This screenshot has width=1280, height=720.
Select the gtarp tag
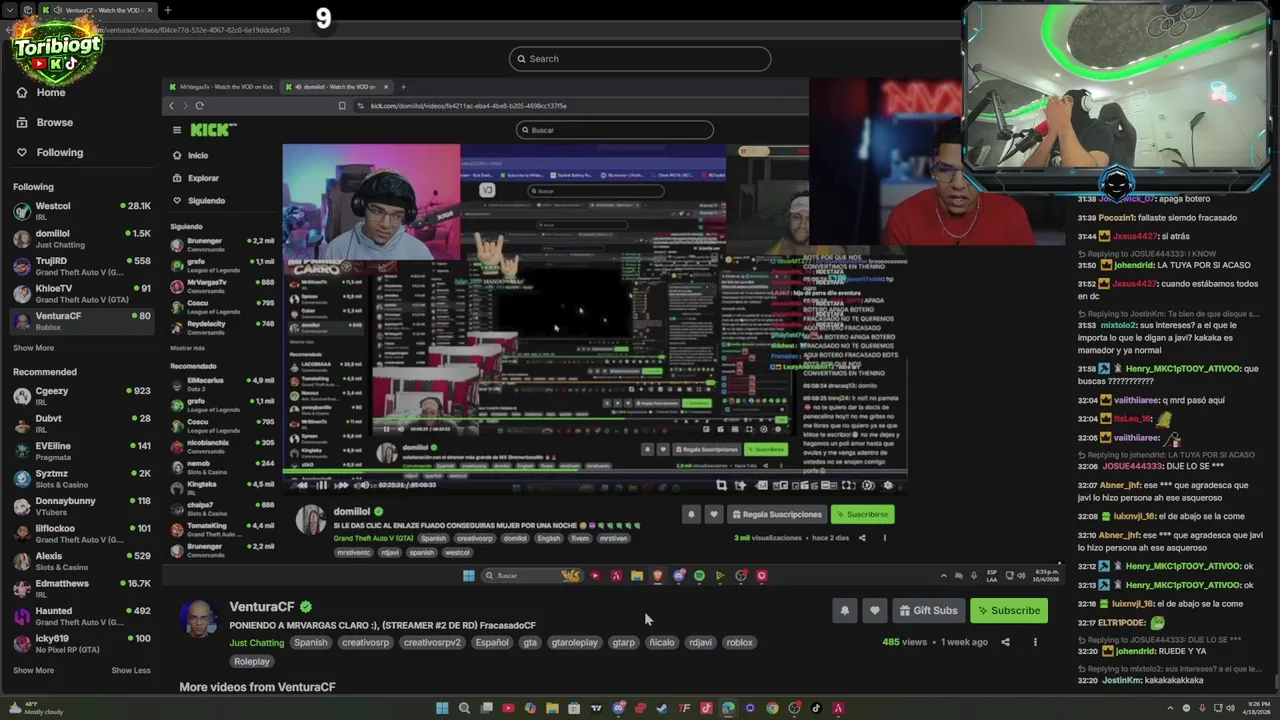point(623,643)
